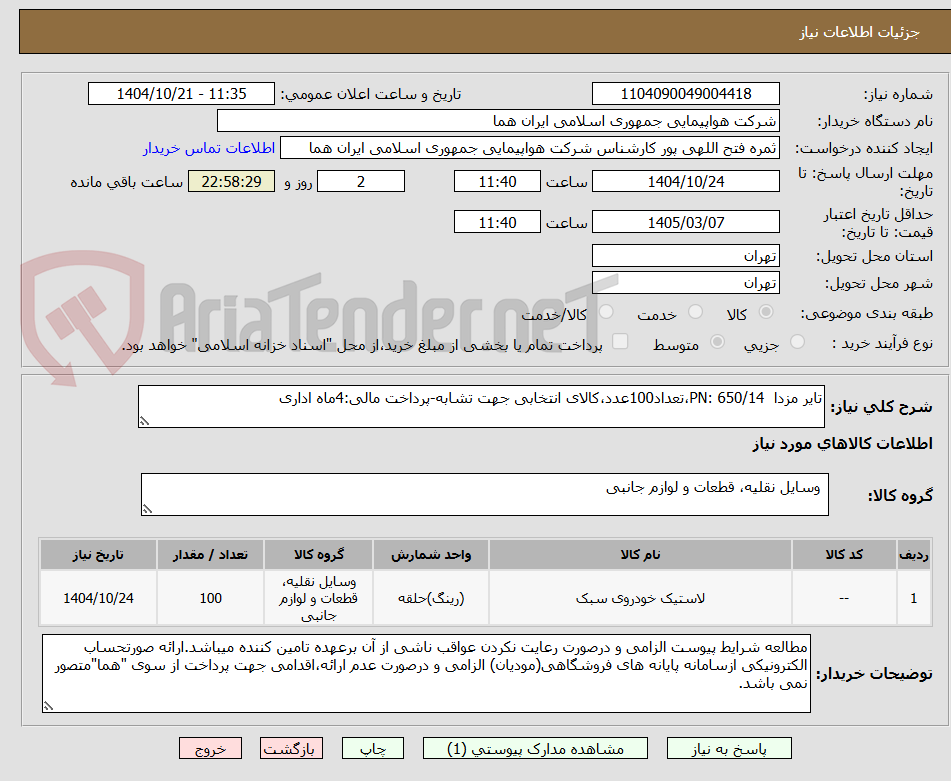
Task: Click the نام کالا column header
Action: [640, 554]
